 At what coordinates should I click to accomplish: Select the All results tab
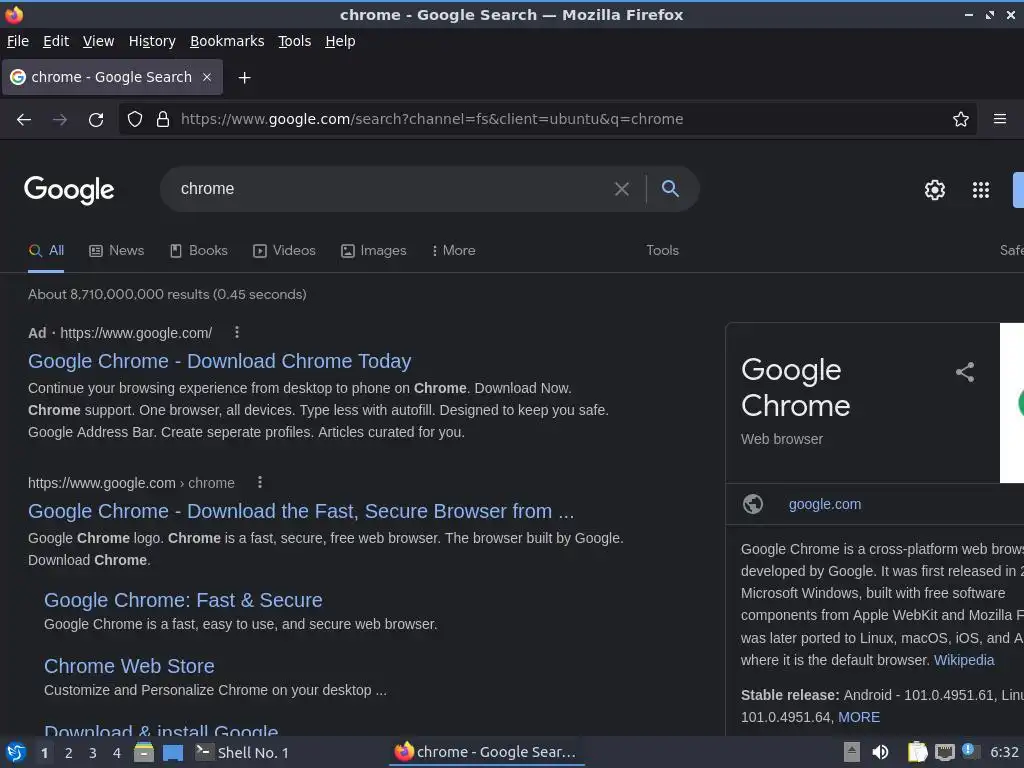[46, 251]
